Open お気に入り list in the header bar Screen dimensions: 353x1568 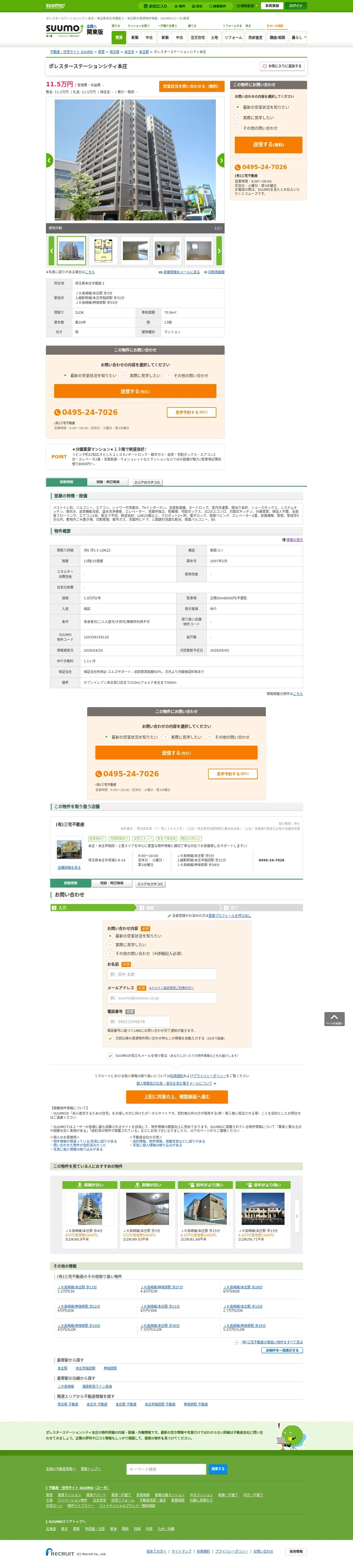[x=155, y=6]
